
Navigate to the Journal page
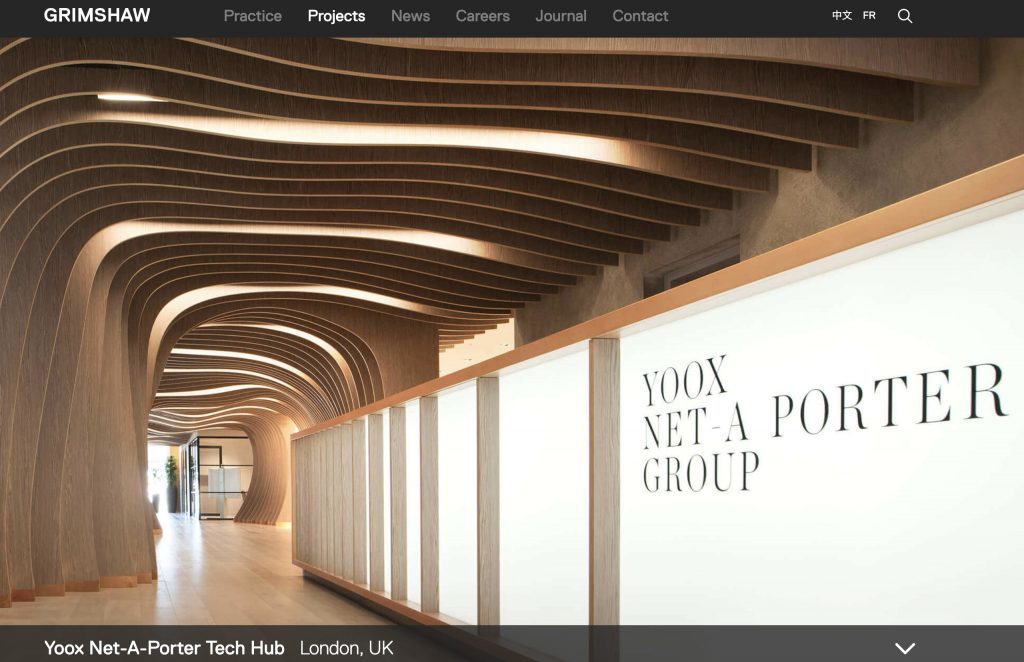(x=561, y=16)
